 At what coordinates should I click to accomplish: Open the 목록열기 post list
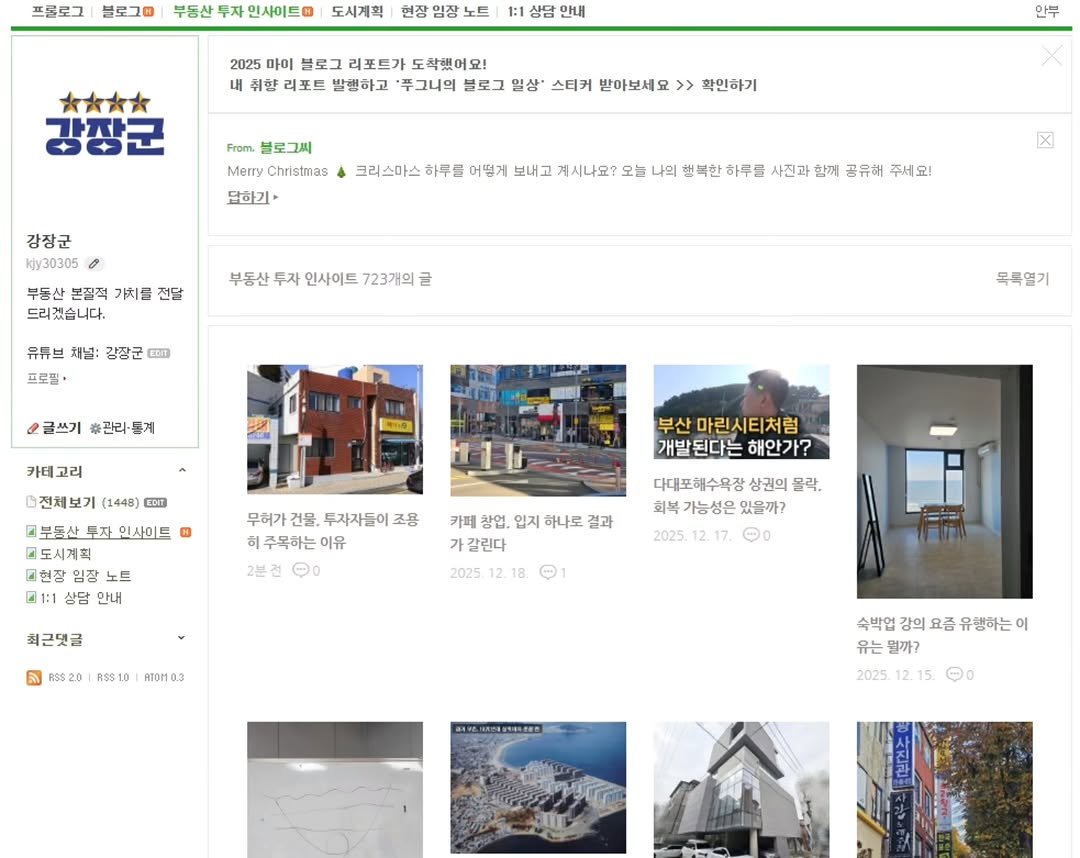click(1022, 279)
